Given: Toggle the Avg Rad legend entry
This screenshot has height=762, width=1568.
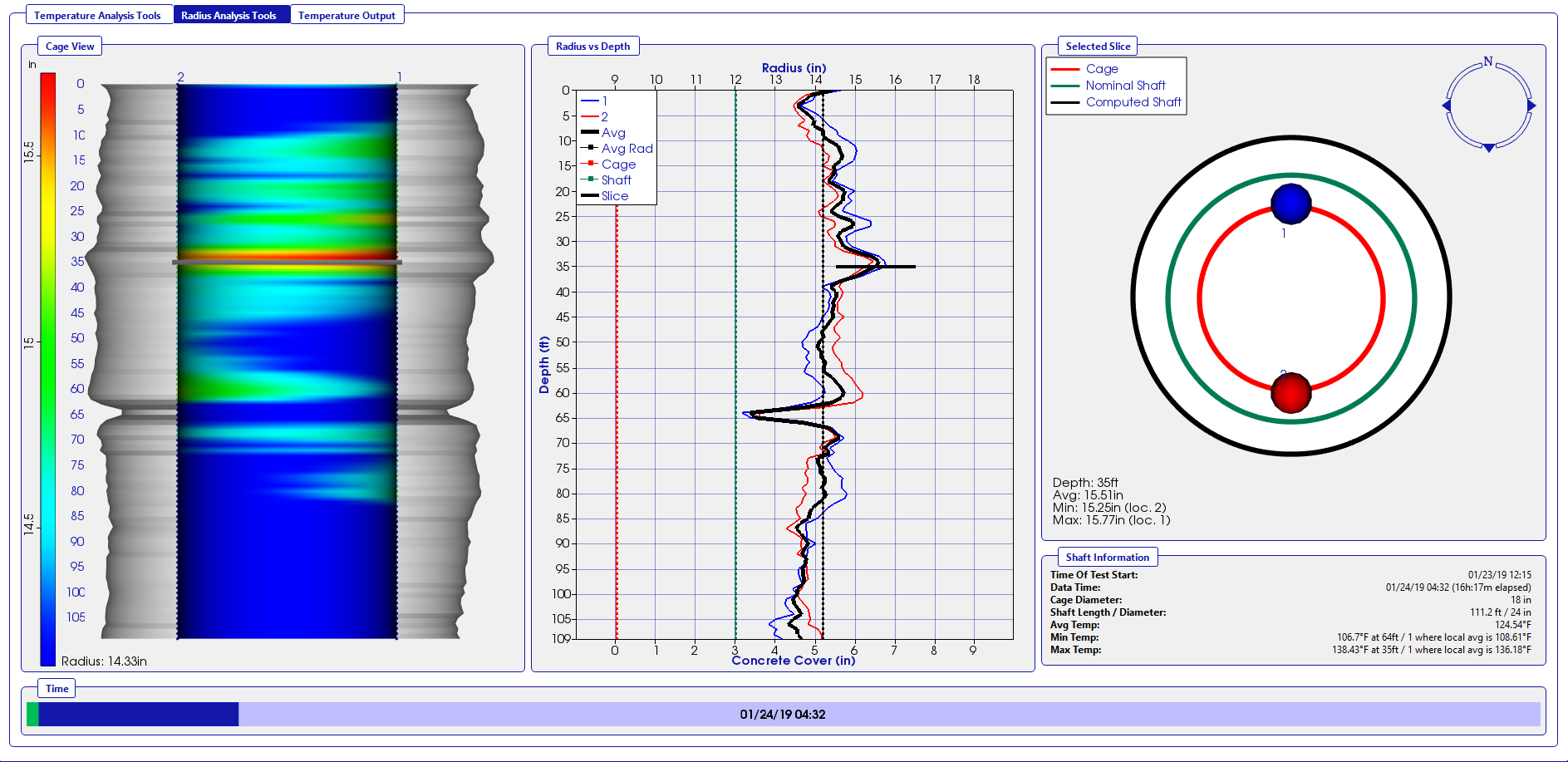Looking at the screenshot, I should (x=617, y=149).
